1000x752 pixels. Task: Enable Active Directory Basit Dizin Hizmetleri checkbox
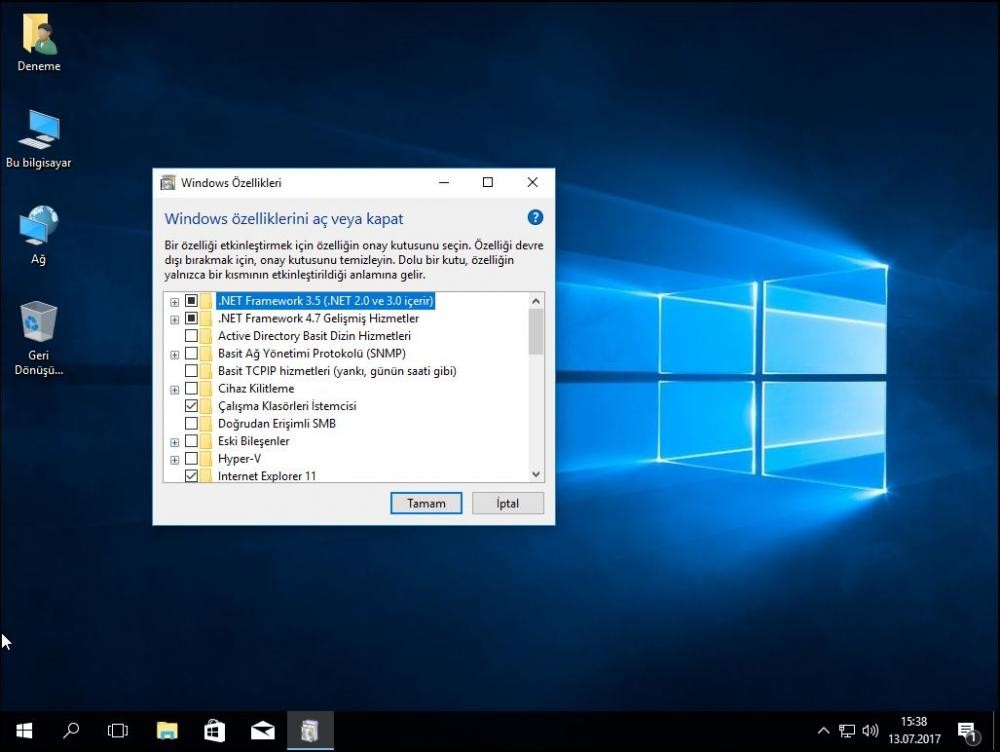pos(191,335)
